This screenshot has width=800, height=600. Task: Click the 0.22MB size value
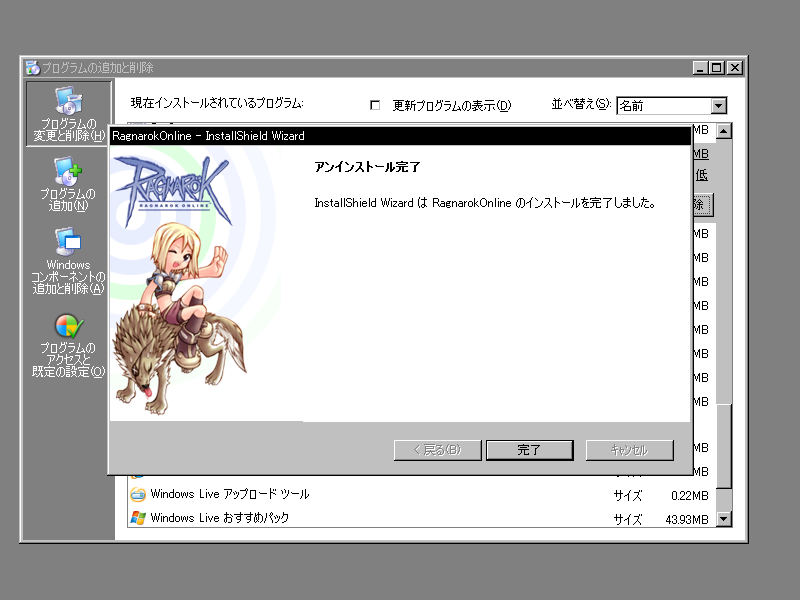(x=689, y=496)
